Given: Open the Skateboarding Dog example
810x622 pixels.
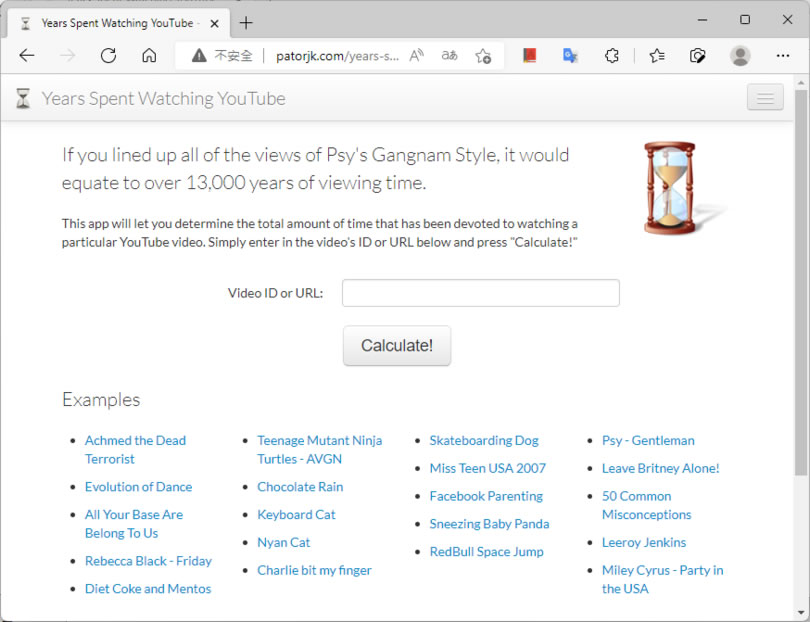Looking at the screenshot, I should pyautogui.click(x=484, y=440).
